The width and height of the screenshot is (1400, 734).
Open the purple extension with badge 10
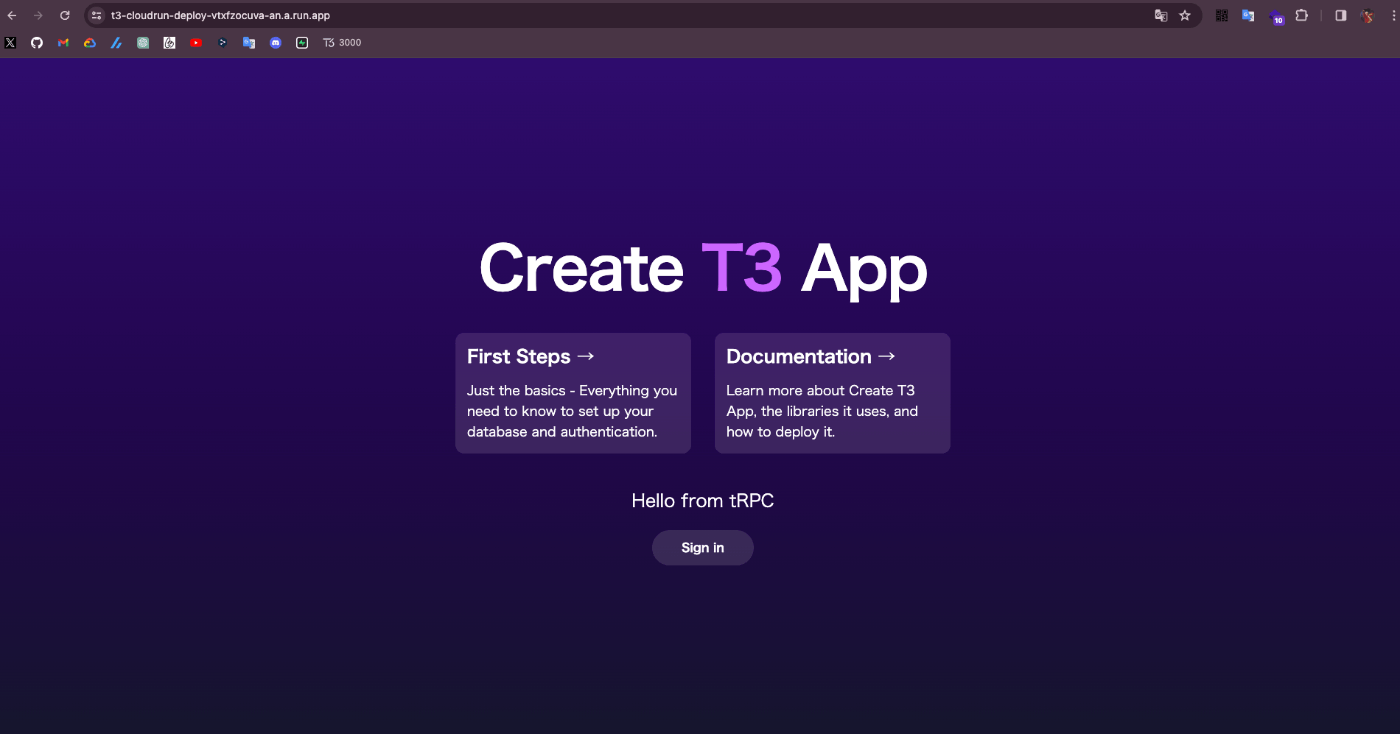(1276, 17)
